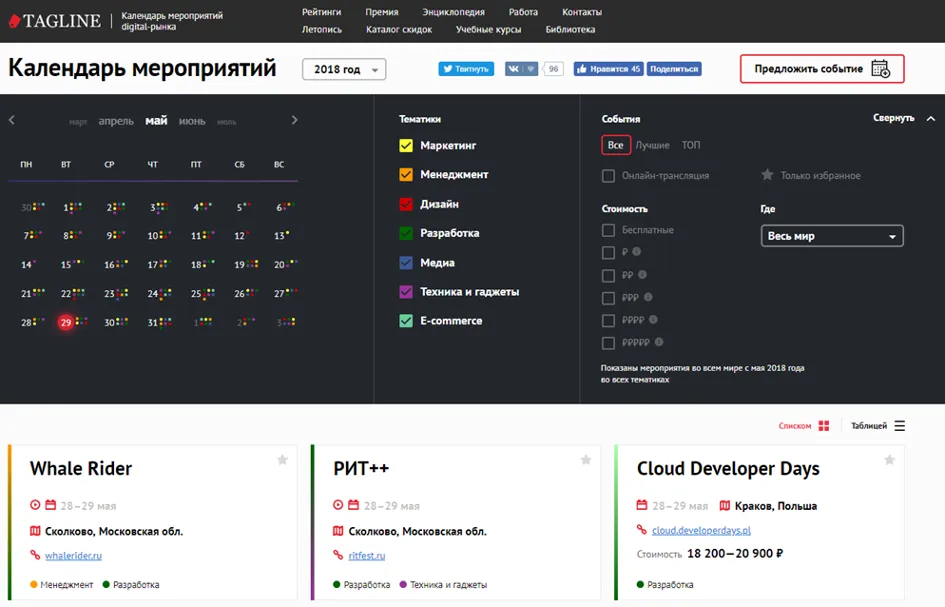Viewport: 945px width, 607px height.
Task: Click info icon next to ₽₽₽ price
Action: (648, 297)
